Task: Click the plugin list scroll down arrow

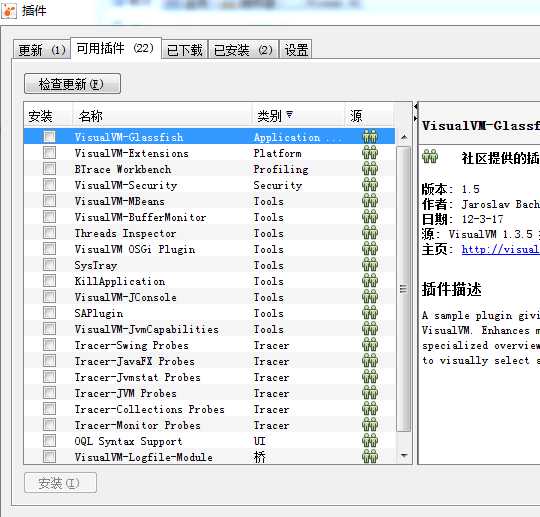Action: coord(404,456)
